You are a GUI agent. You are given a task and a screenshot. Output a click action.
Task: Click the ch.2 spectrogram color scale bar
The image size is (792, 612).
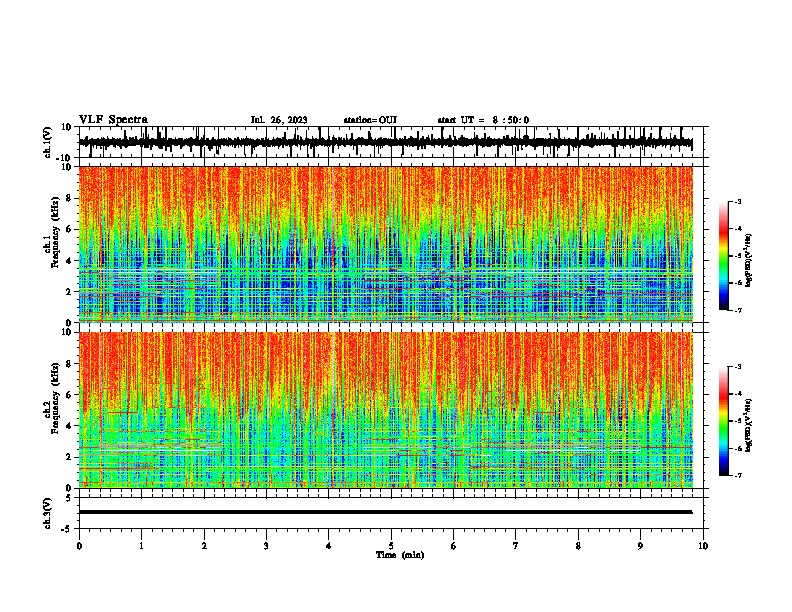[724, 421]
